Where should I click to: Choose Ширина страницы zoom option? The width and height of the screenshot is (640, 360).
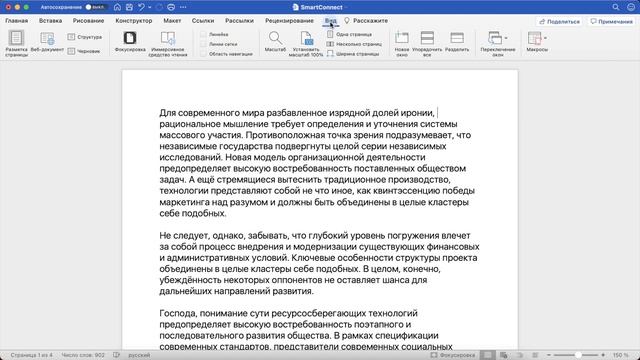353,54
